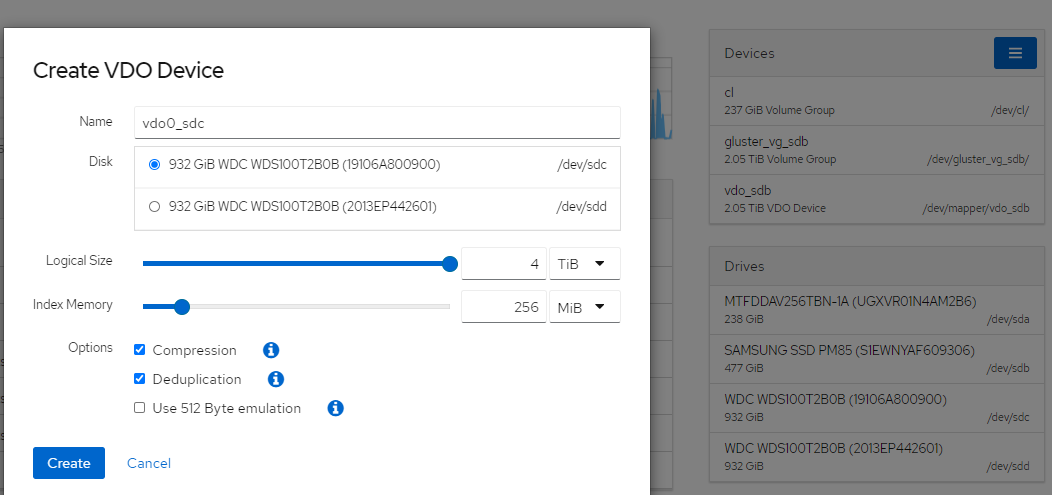
Task: Click the Name field containing vdo0_sdc
Action: pyautogui.click(x=376, y=123)
